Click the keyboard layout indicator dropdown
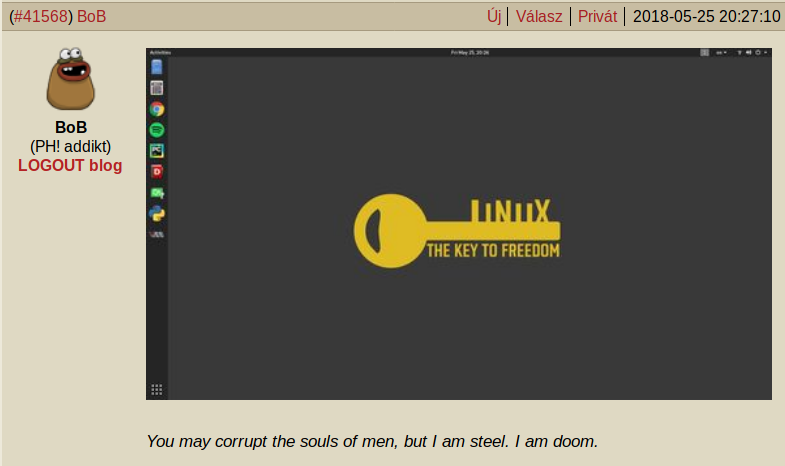Image resolution: width=785 pixels, height=466 pixels. [721, 52]
